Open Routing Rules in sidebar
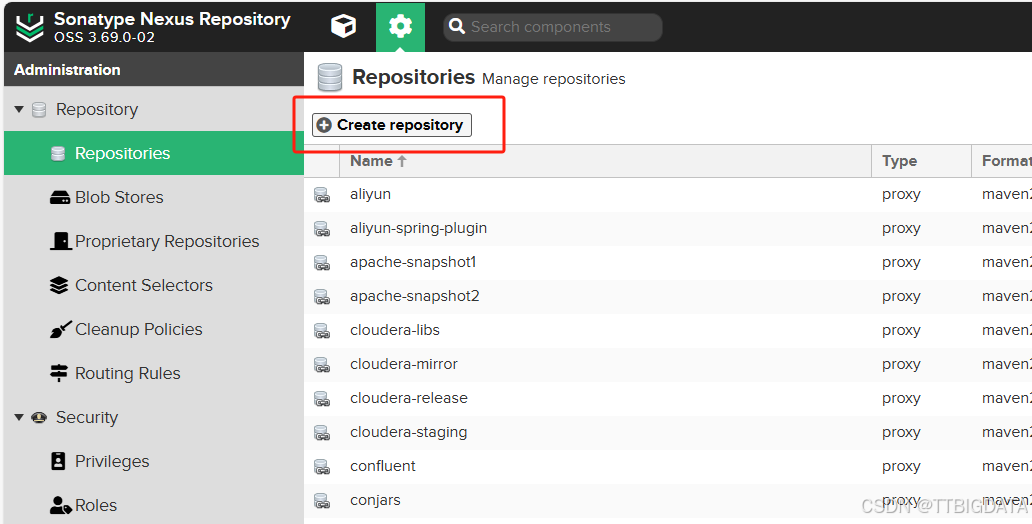The height and width of the screenshot is (524, 1032). click(154, 373)
